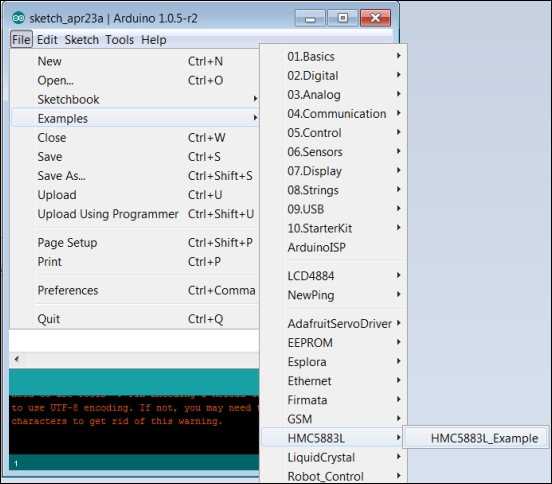This screenshot has width=552, height=484.
Task: Expand the GSM examples
Action: [x=334, y=419]
